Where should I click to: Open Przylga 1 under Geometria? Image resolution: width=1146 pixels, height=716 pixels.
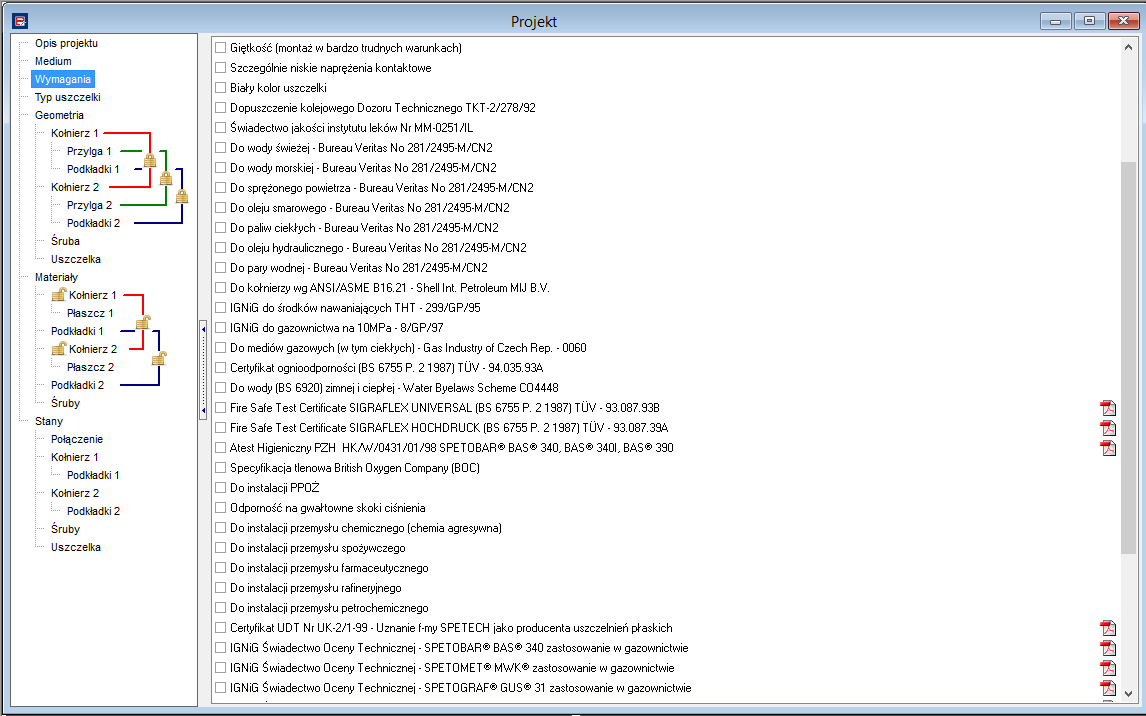(x=89, y=151)
